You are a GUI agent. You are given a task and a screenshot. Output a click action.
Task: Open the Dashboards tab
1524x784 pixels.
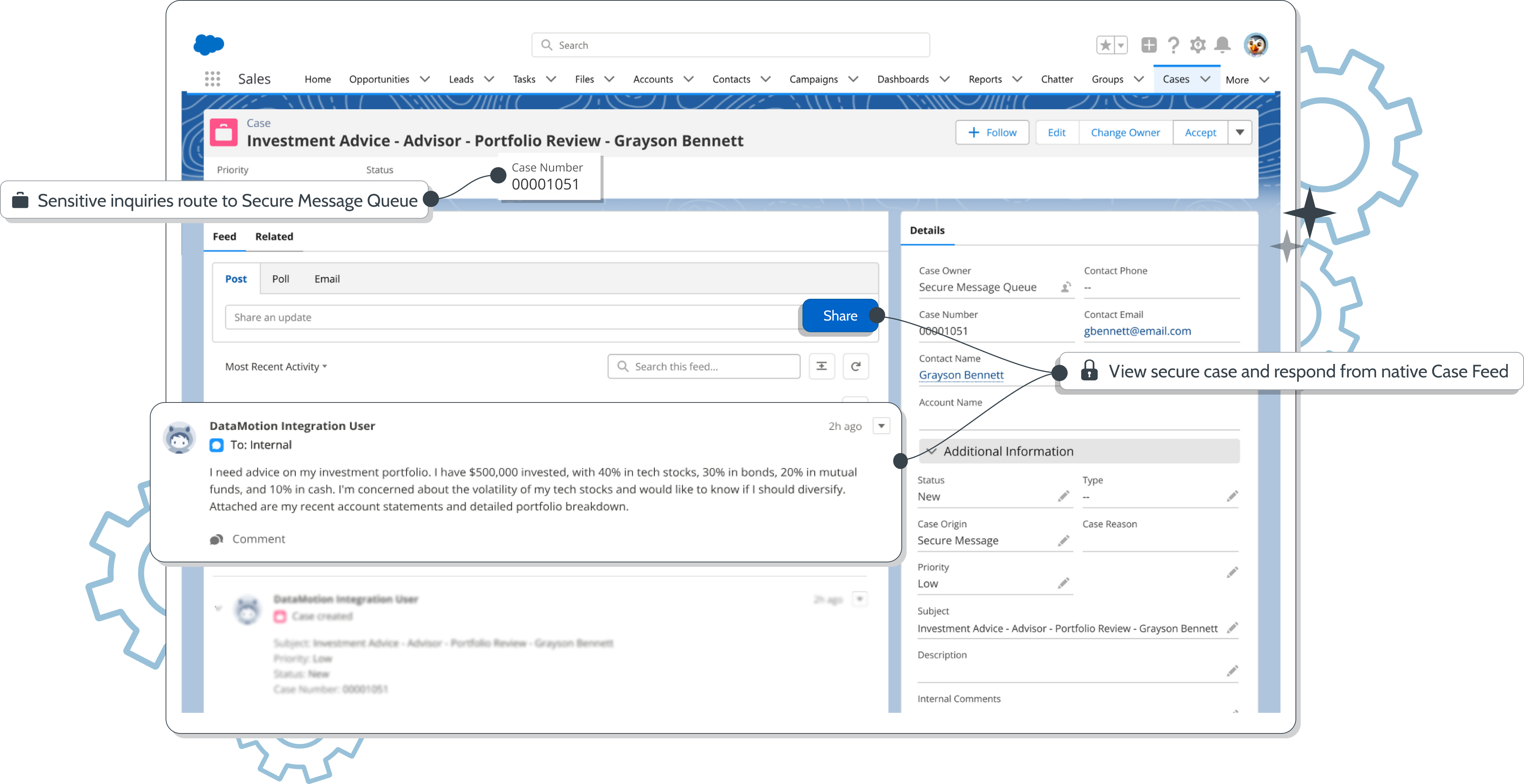pos(903,79)
